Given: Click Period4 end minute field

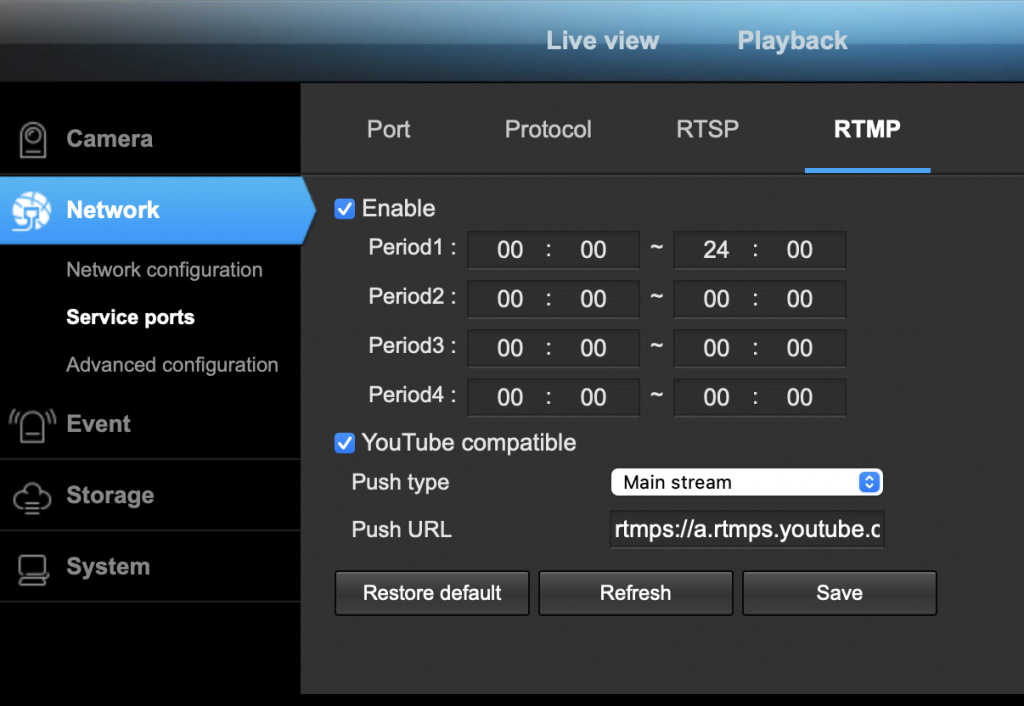Looking at the screenshot, I should (x=799, y=397).
